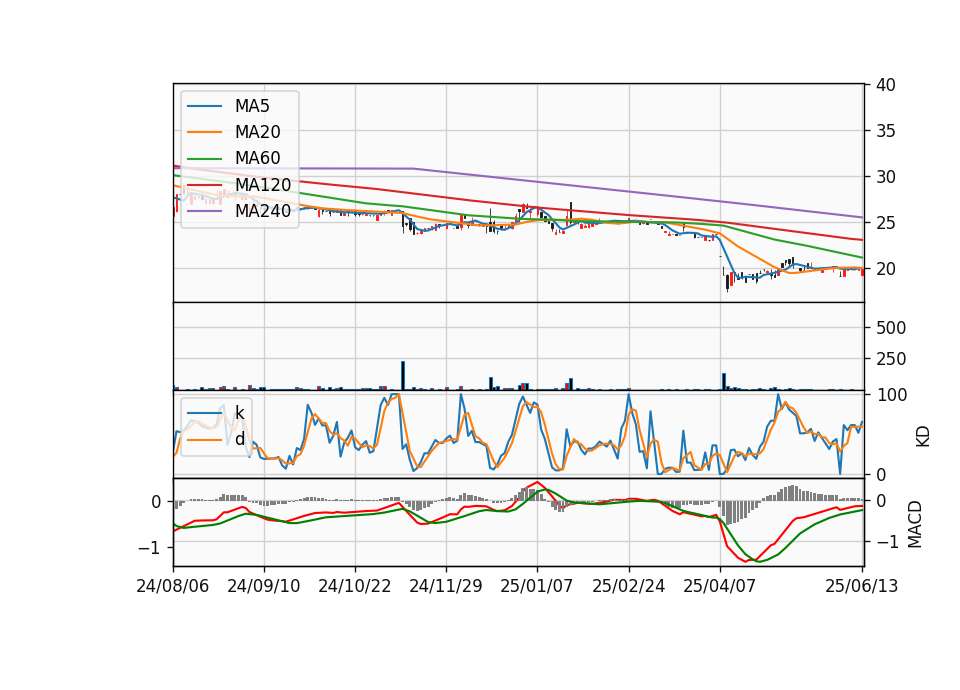The height and width of the screenshot is (690, 960).
Task: Click the volume axis value 250
Action: point(891,359)
